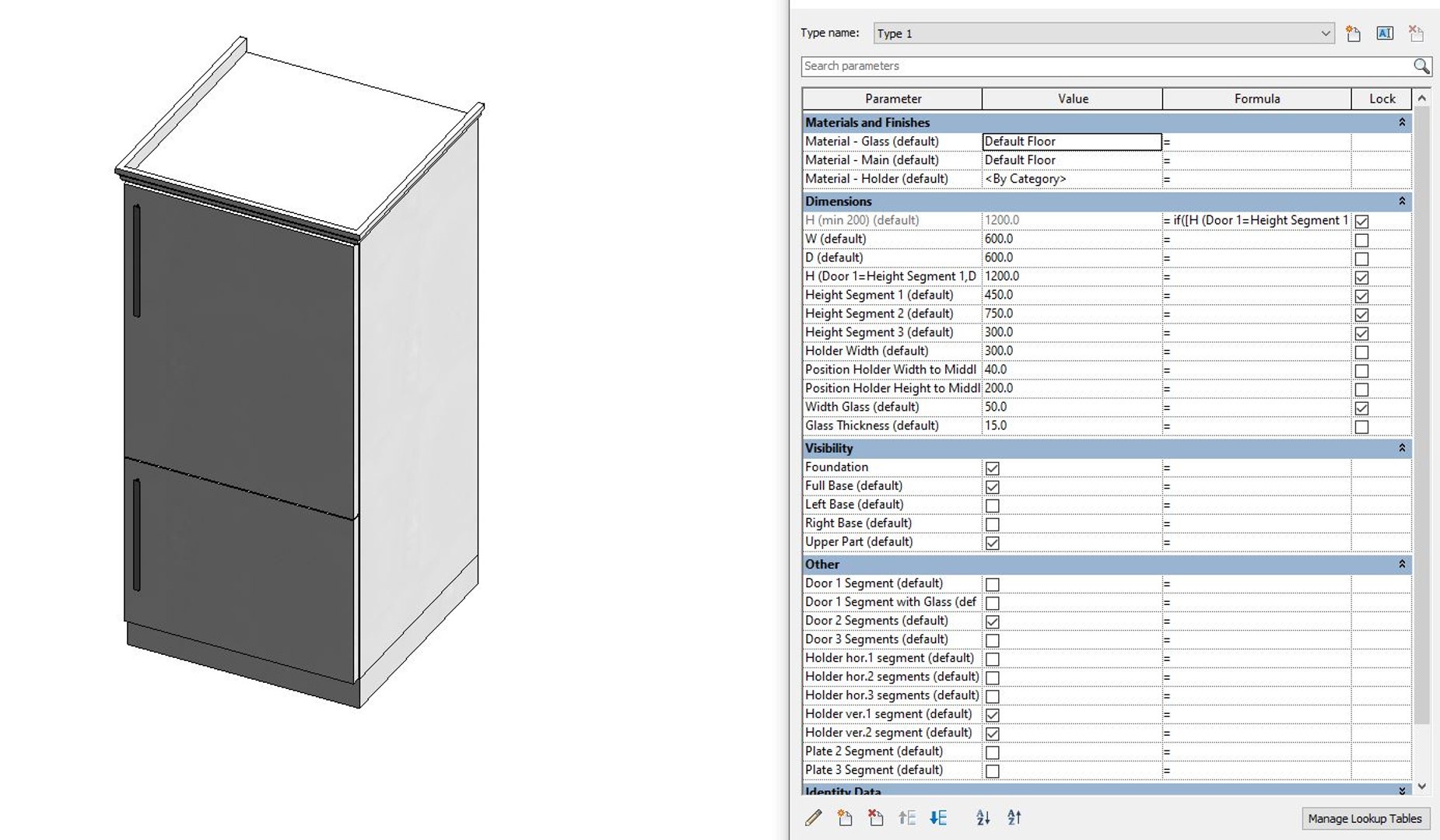Click the parameter list vertical scrollbar

(1421, 416)
